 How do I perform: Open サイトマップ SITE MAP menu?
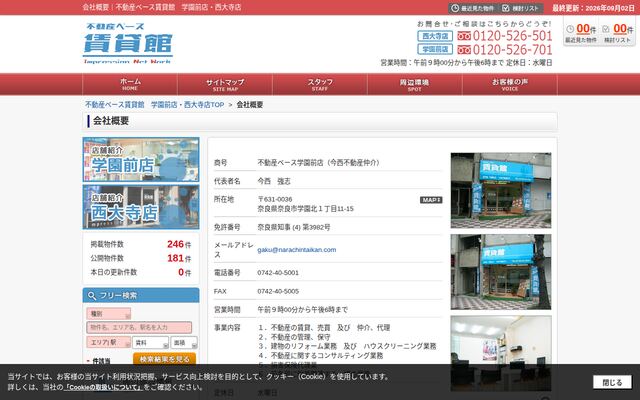pyautogui.click(x=225, y=84)
